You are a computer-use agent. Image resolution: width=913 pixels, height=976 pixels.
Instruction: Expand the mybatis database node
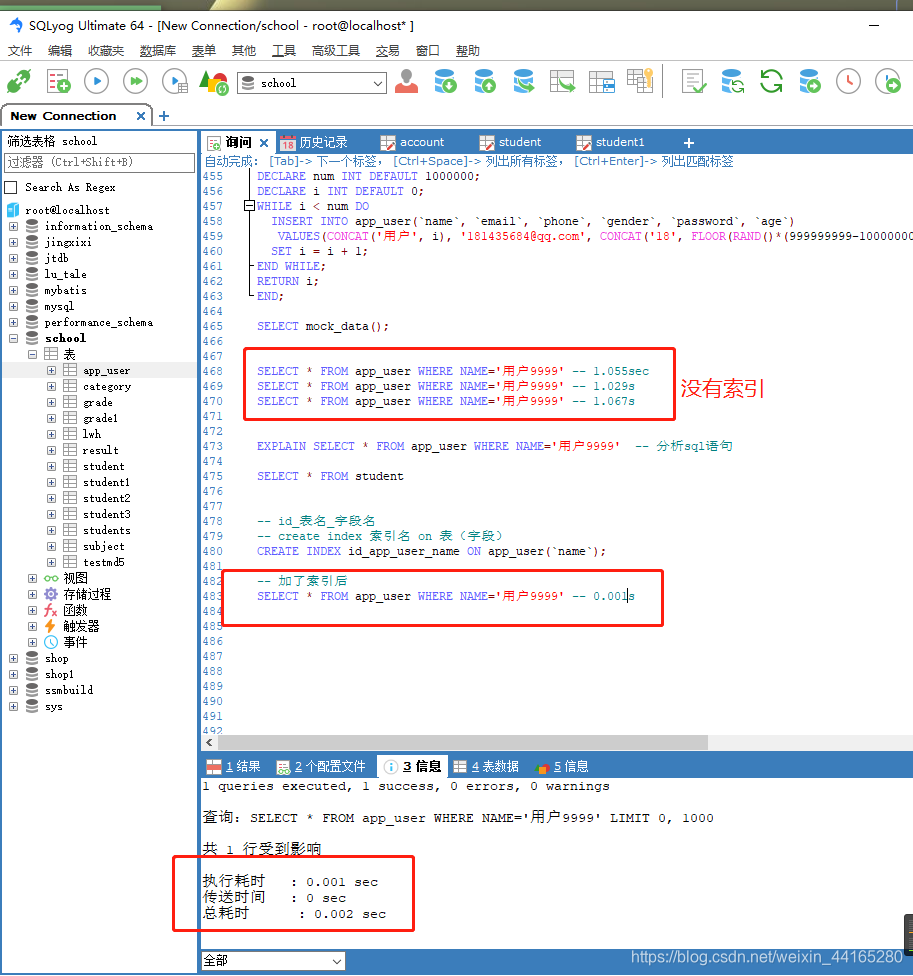[13, 290]
